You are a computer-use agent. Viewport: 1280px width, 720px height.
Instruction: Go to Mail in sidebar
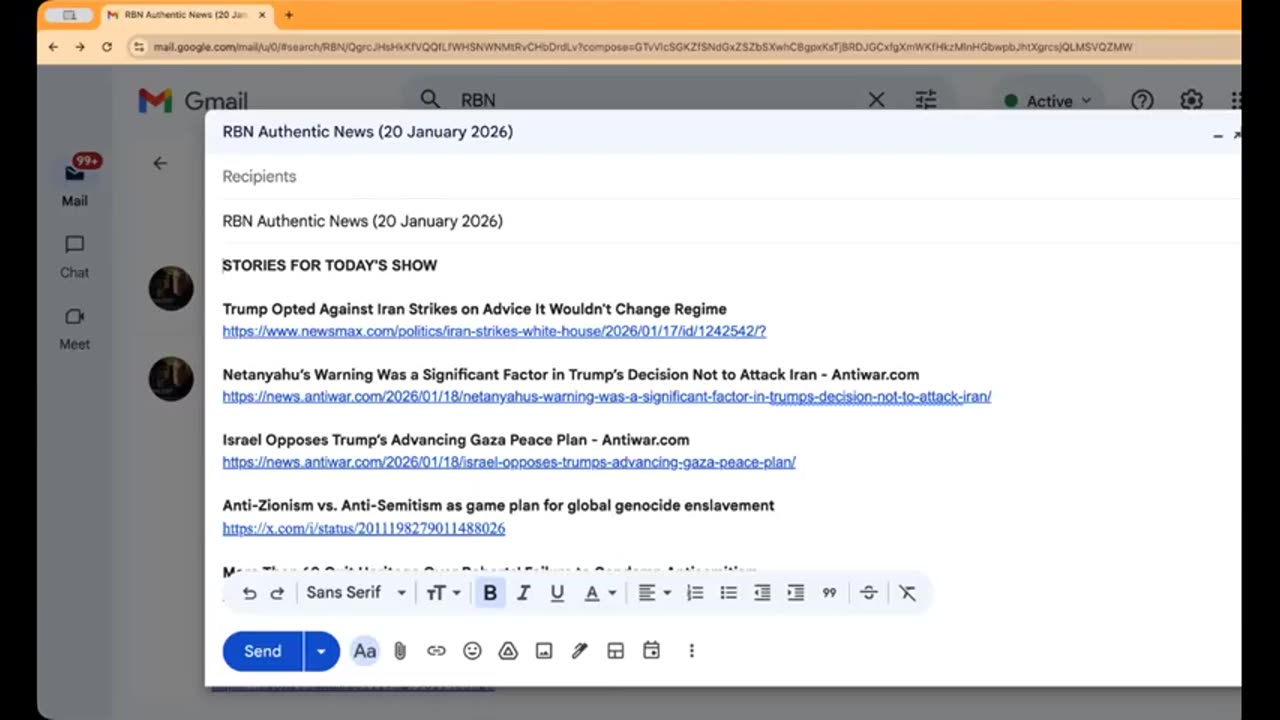pos(75,181)
